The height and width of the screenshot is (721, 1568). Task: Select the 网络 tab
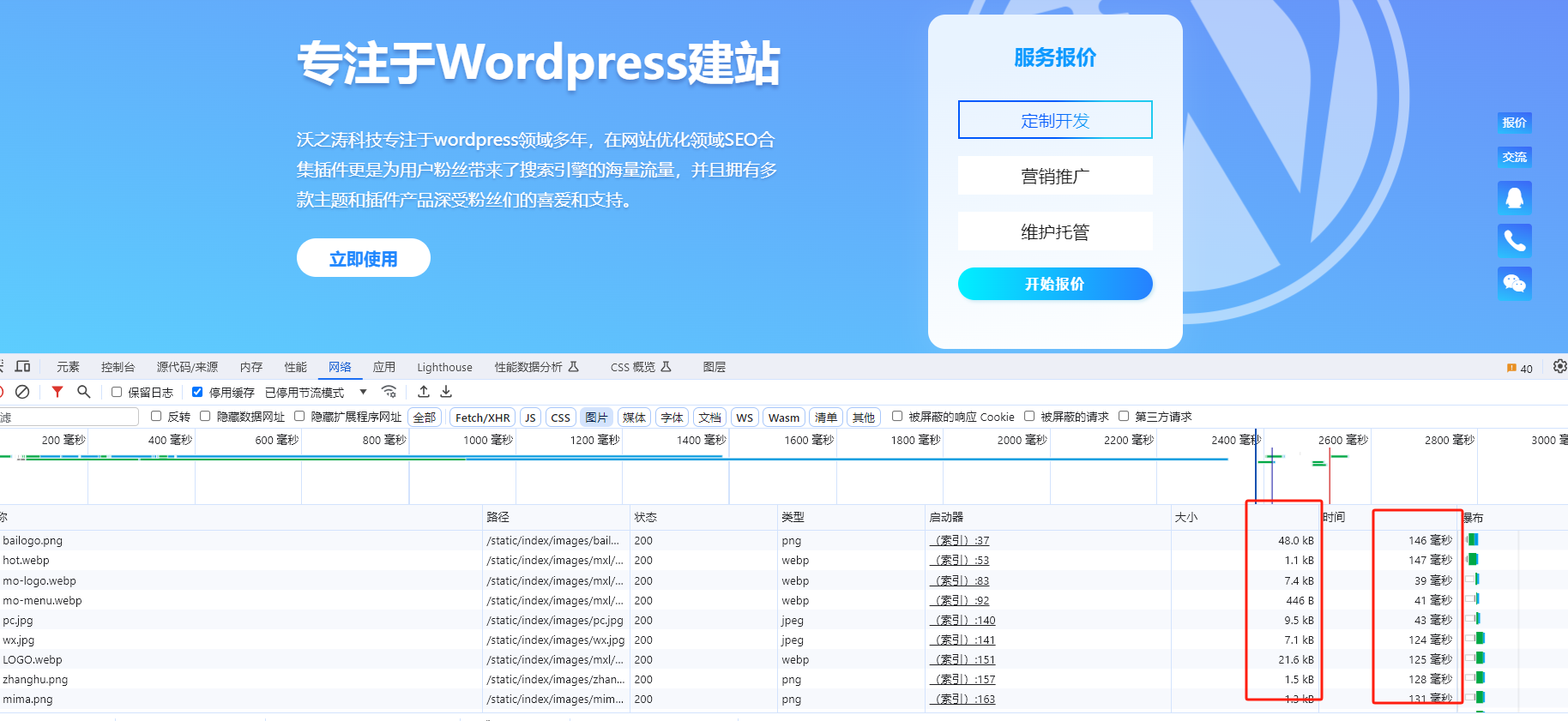pyautogui.click(x=341, y=367)
